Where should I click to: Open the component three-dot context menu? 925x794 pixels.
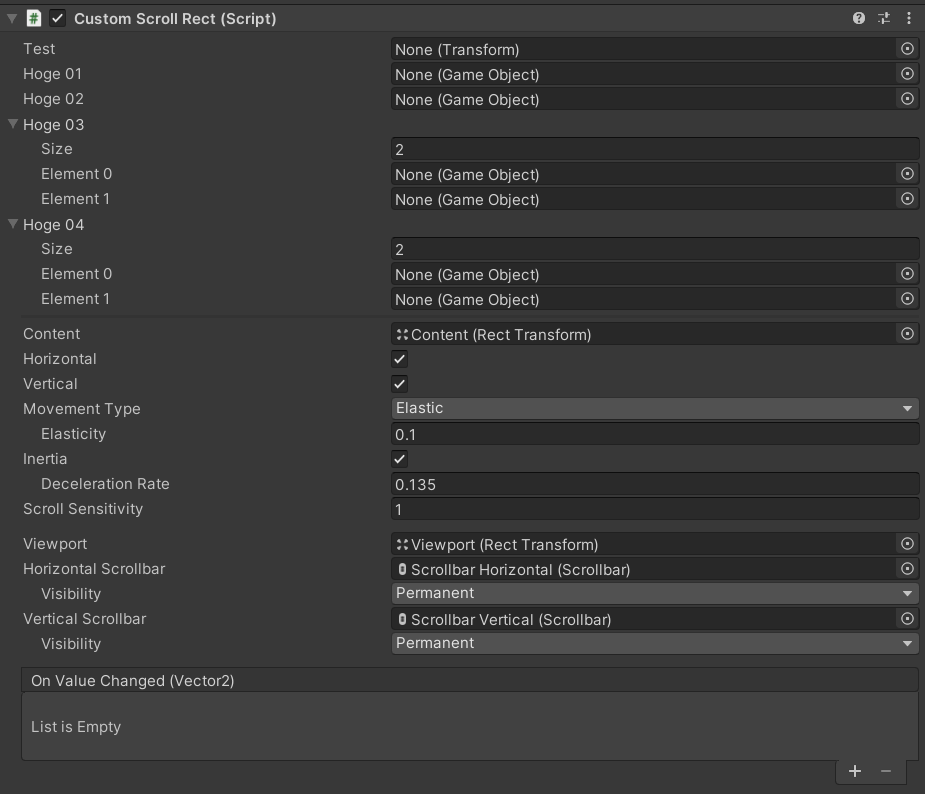coord(908,18)
